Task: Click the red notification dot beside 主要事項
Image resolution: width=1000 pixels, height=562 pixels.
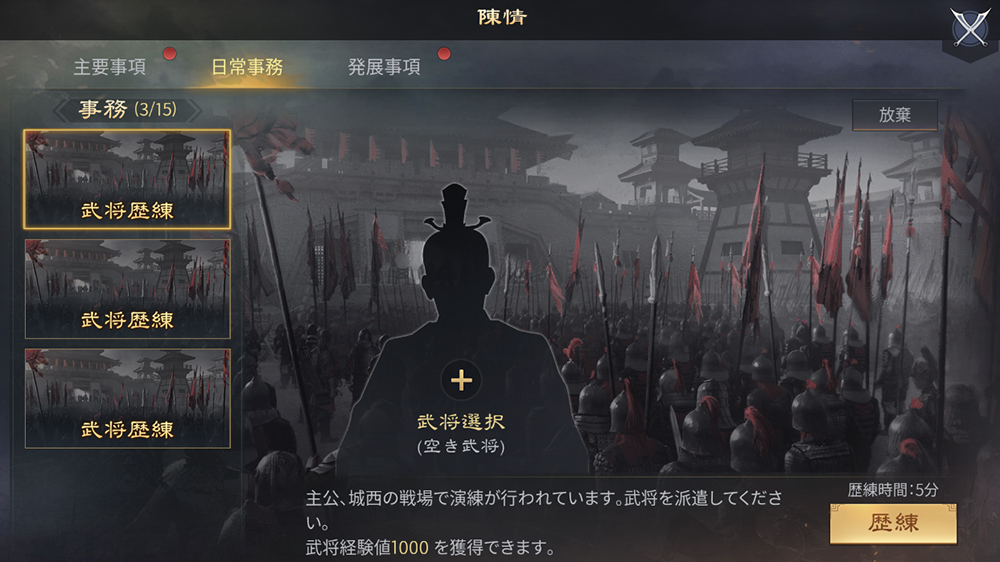Action: coord(169,54)
